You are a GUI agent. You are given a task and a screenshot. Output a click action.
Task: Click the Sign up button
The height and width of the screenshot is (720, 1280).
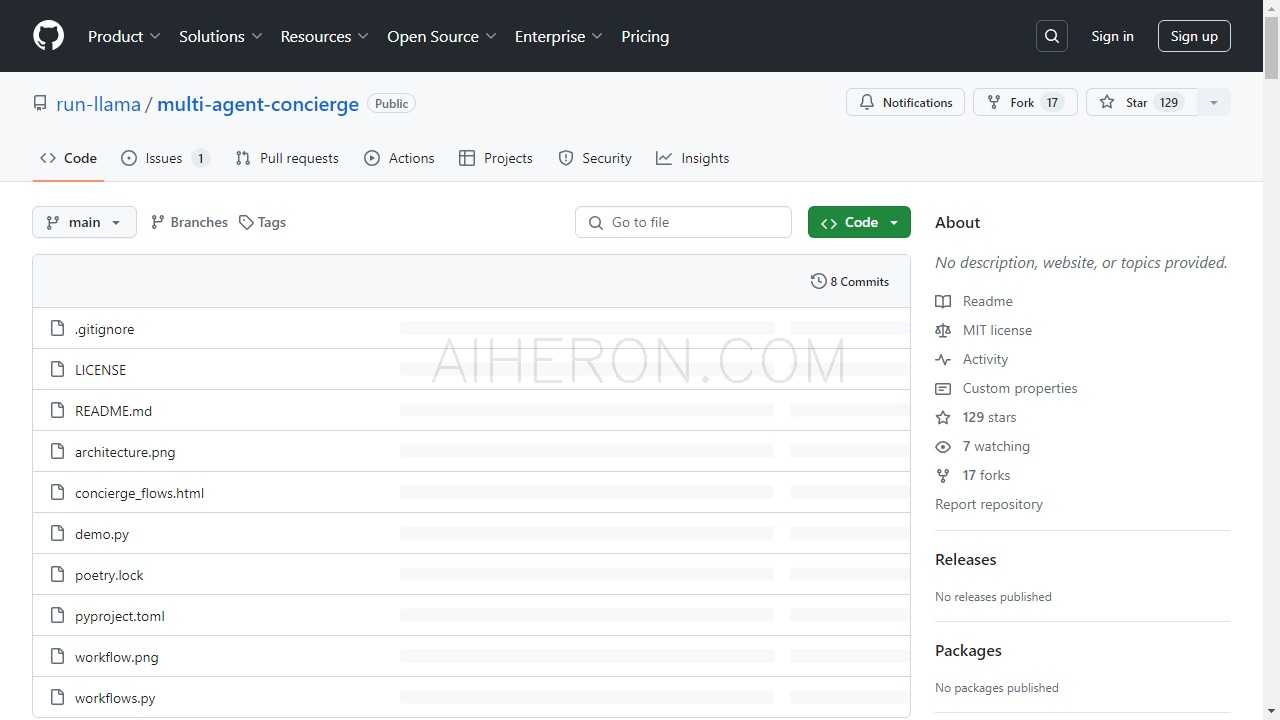click(x=1194, y=36)
